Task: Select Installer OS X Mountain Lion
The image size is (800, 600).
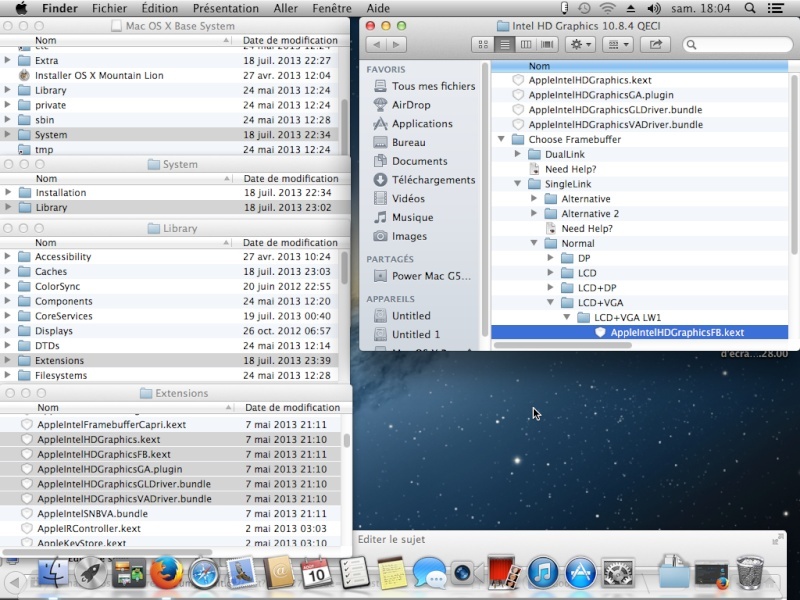Action: (x=169, y=76)
